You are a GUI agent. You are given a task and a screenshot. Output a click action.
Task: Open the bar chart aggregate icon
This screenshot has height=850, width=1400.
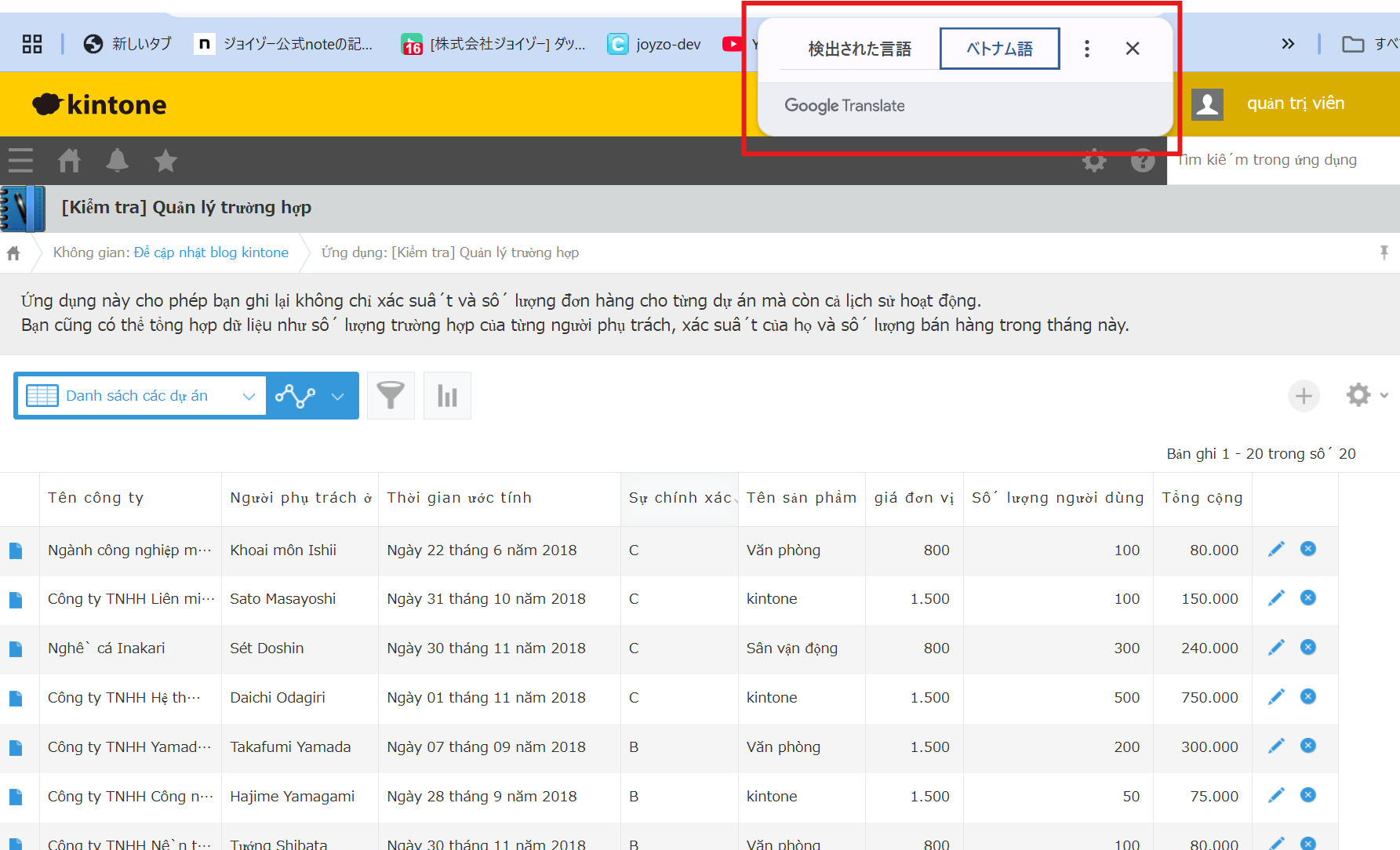(447, 396)
